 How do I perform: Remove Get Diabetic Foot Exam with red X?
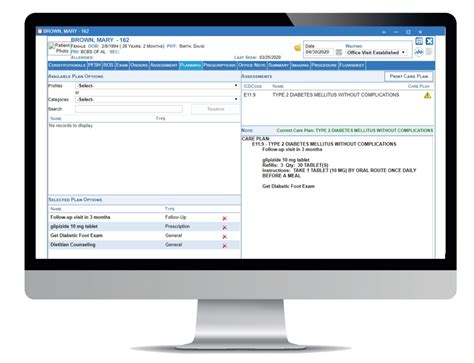point(224,237)
